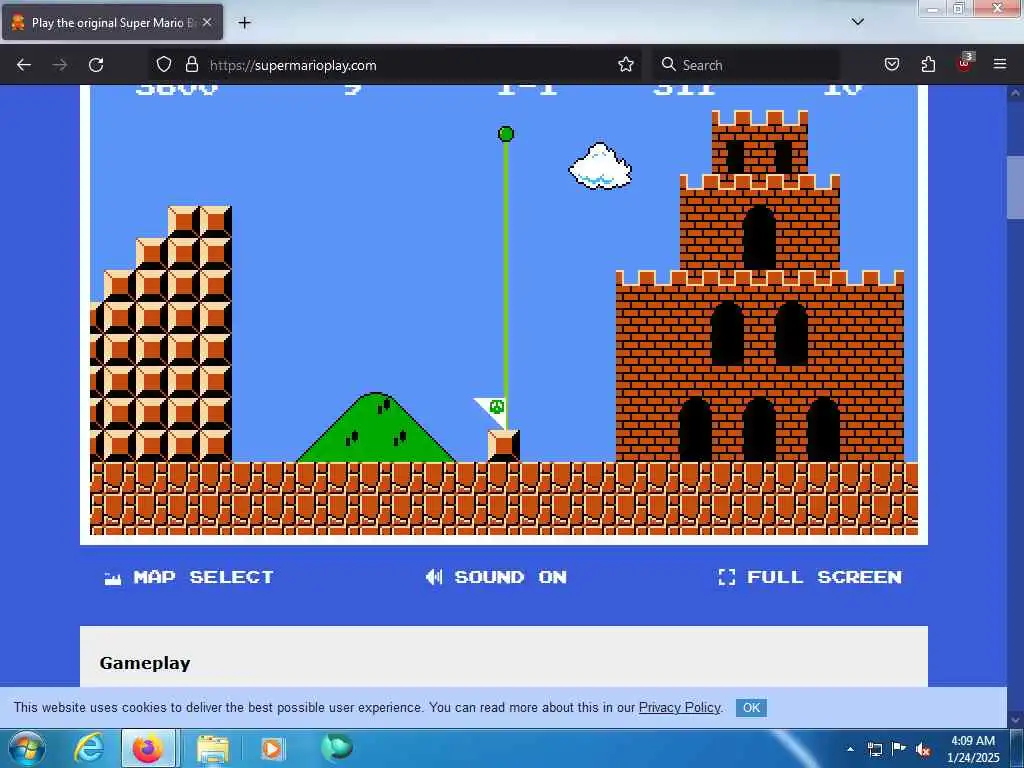Bookmark this page with star icon
Screen dimensions: 1024x768
[x=626, y=65]
